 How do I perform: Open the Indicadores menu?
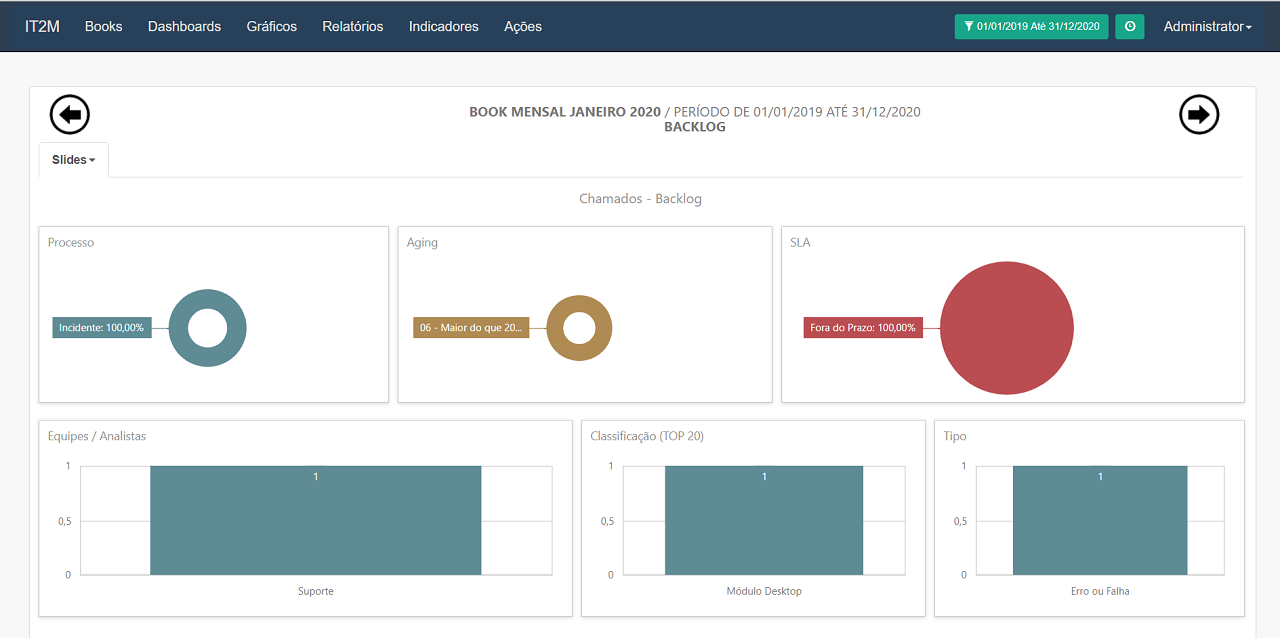tap(443, 27)
